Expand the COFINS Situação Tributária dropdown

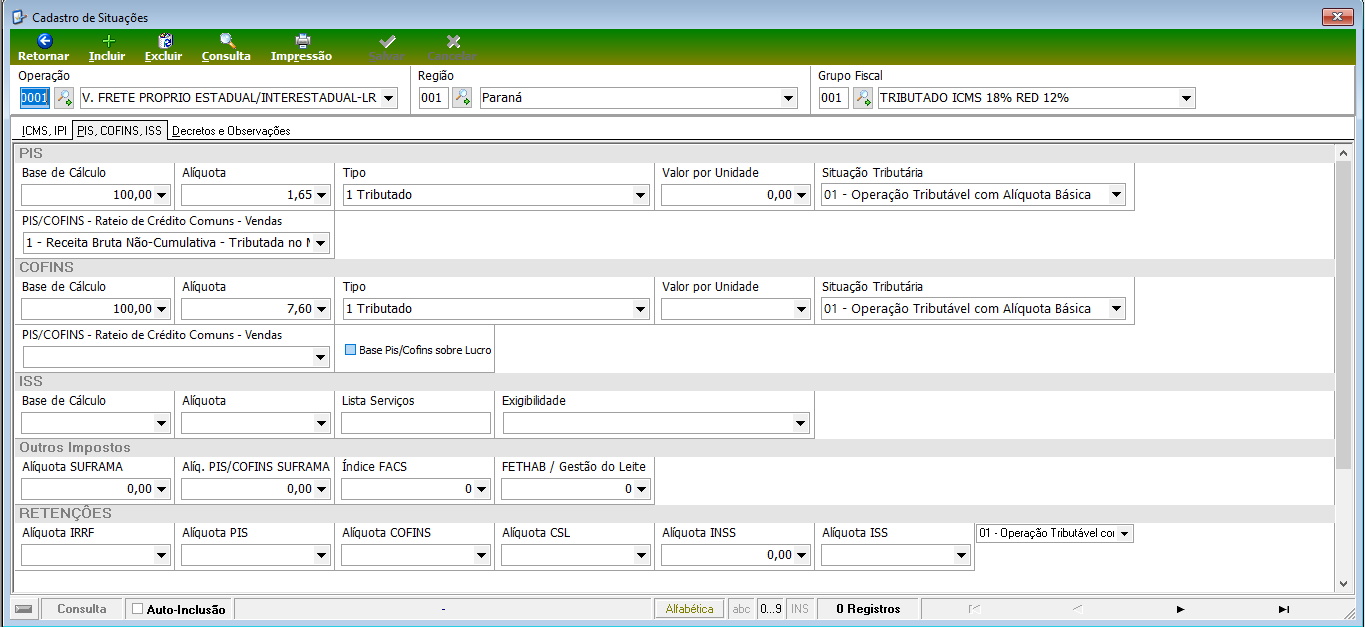[1117, 310]
